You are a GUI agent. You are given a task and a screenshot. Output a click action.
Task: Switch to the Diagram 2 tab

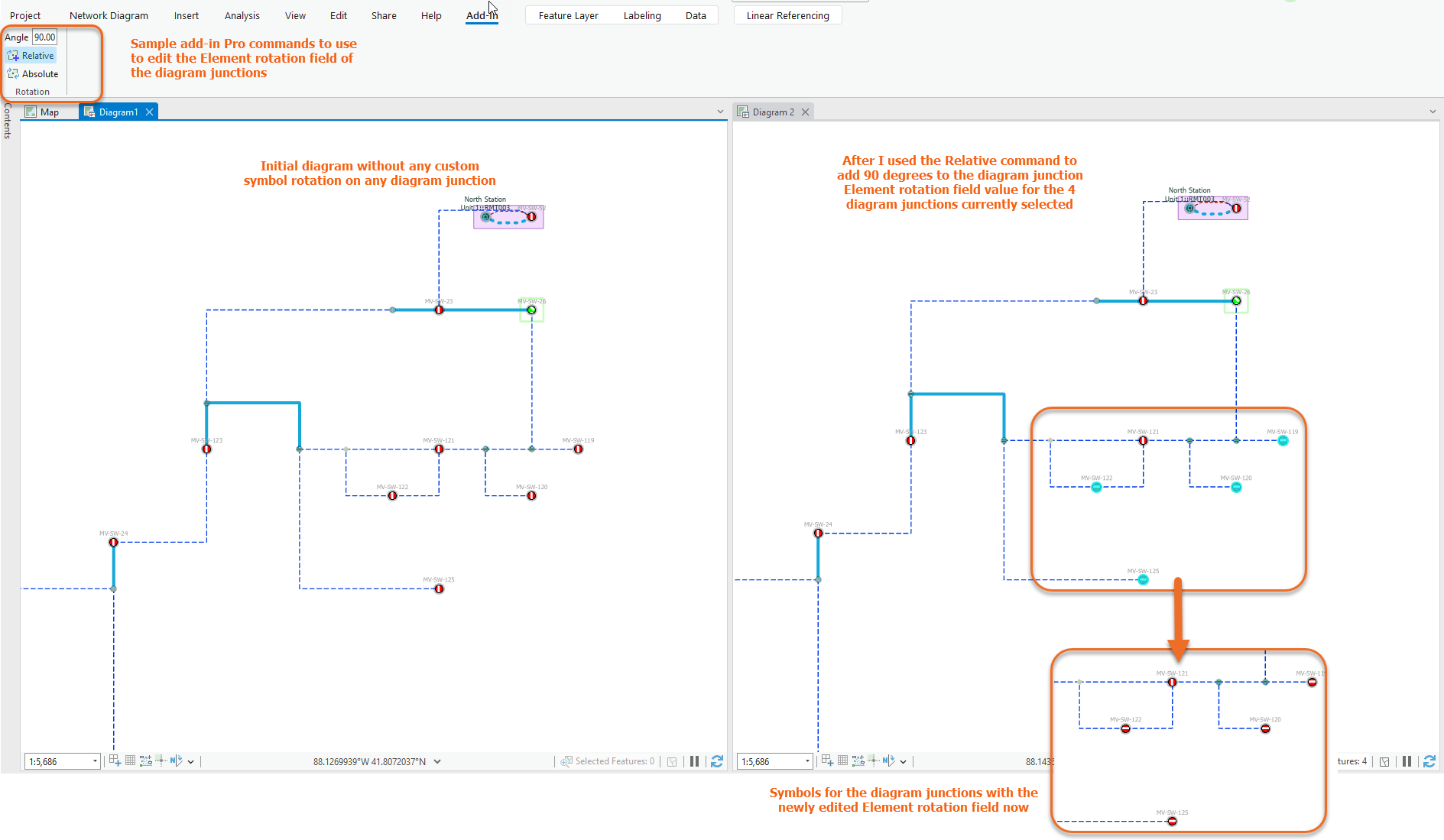[x=772, y=111]
